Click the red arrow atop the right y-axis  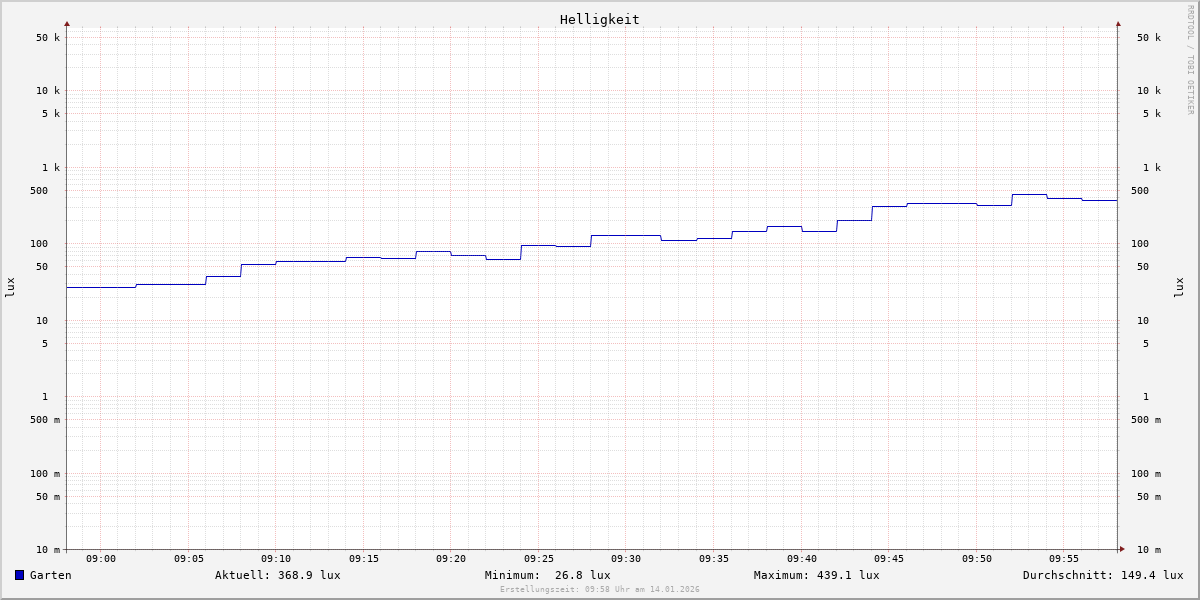pos(1118,23)
